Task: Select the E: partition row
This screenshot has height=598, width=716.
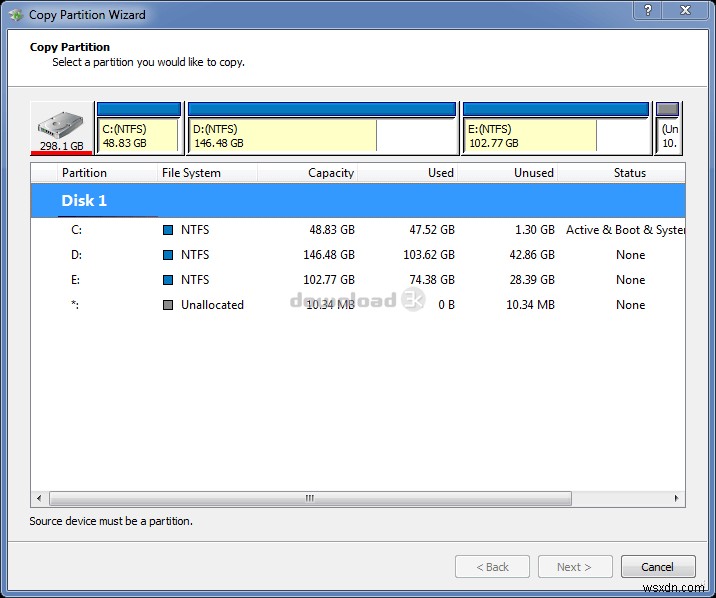Action: coord(358,280)
